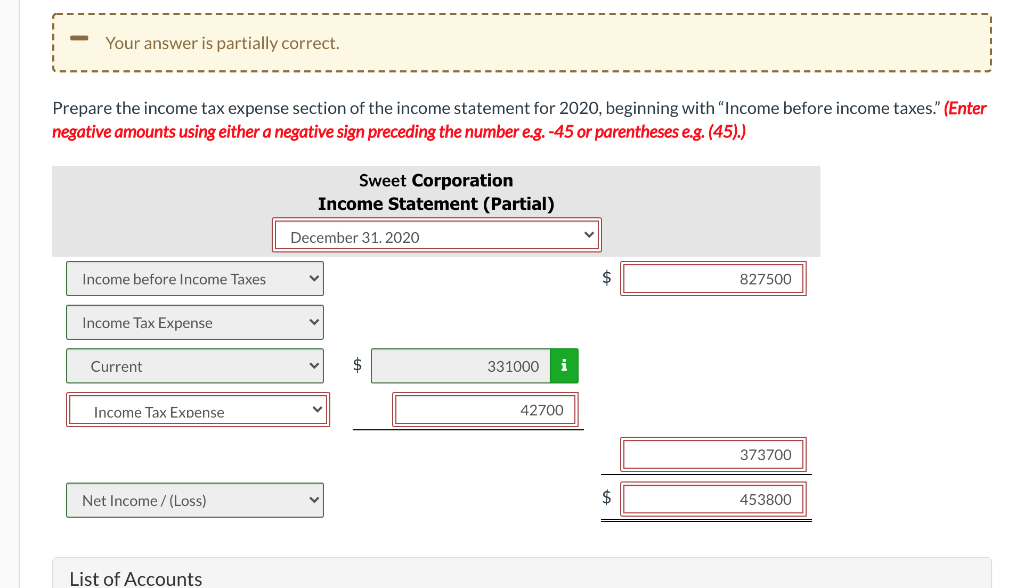The width and height of the screenshot is (1024, 588).
Task: Click the 331000 amount field
Action: coord(460,365)
